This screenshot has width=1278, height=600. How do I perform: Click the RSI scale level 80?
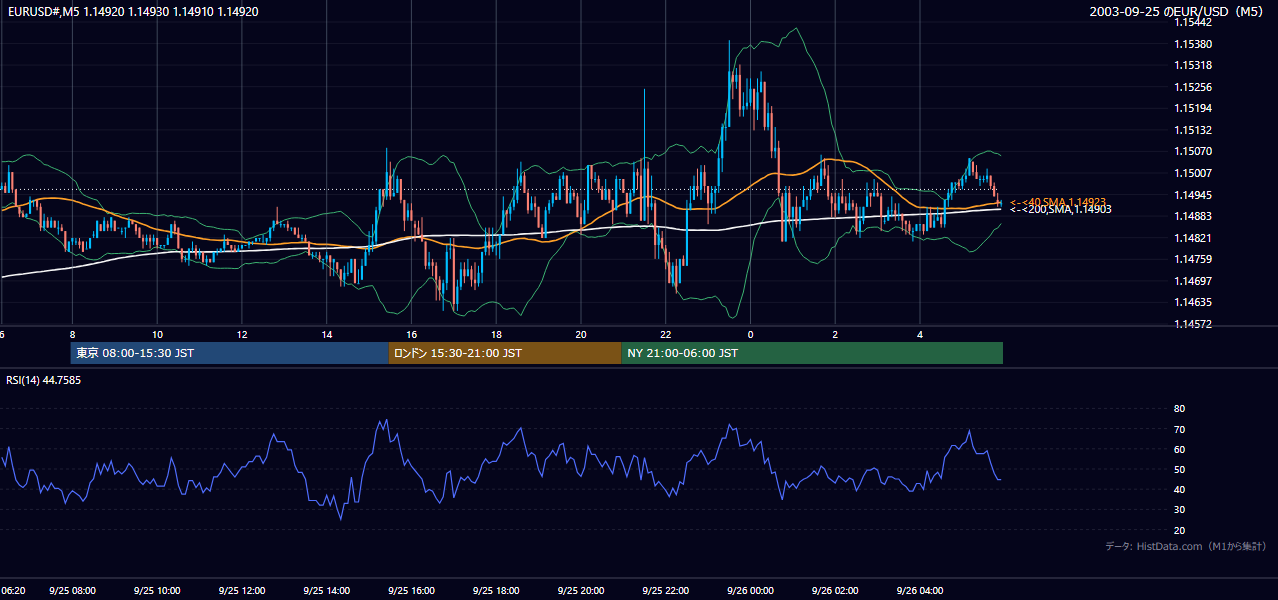(x=1179, y=409)
